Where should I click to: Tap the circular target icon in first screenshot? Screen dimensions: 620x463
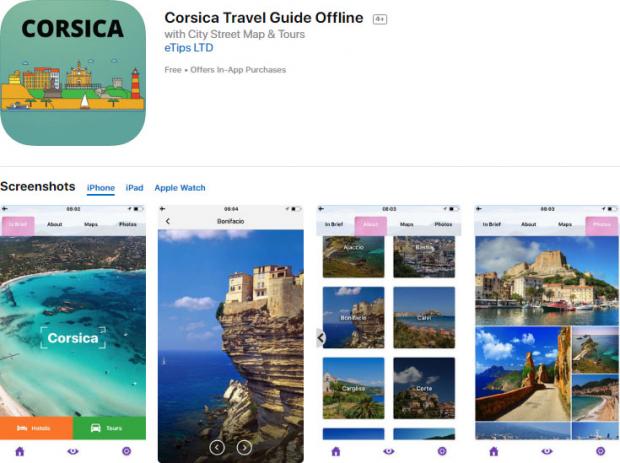(x=127, y=451)
